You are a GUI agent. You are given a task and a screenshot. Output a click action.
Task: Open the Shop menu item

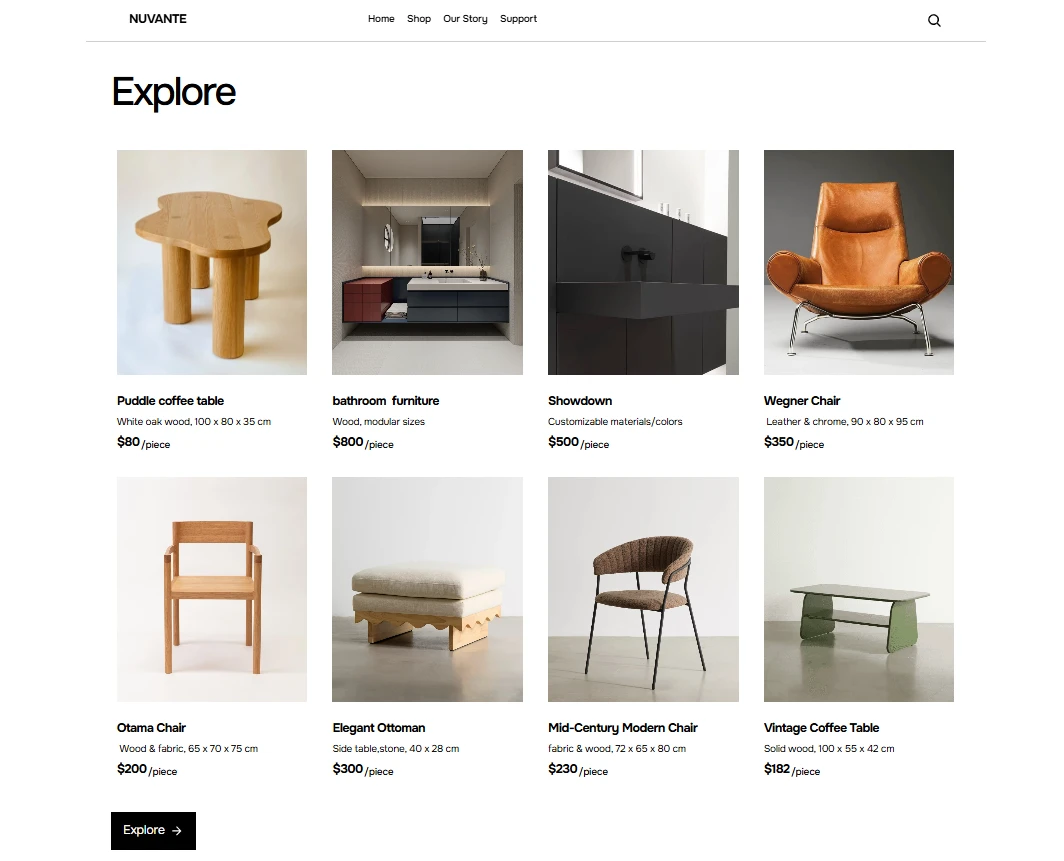(419, 19)
